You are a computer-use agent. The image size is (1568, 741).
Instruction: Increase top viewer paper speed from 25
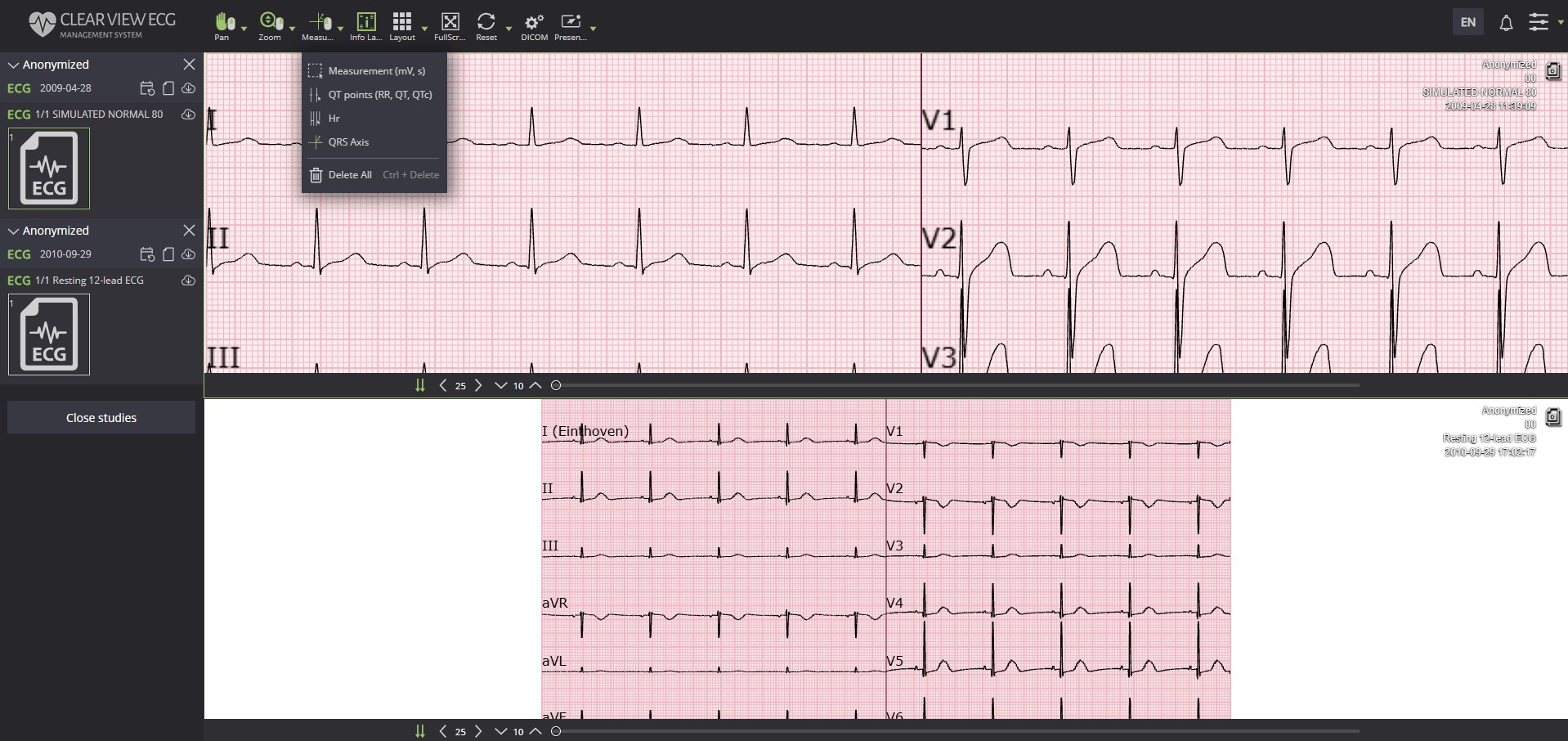click(479, 385)
